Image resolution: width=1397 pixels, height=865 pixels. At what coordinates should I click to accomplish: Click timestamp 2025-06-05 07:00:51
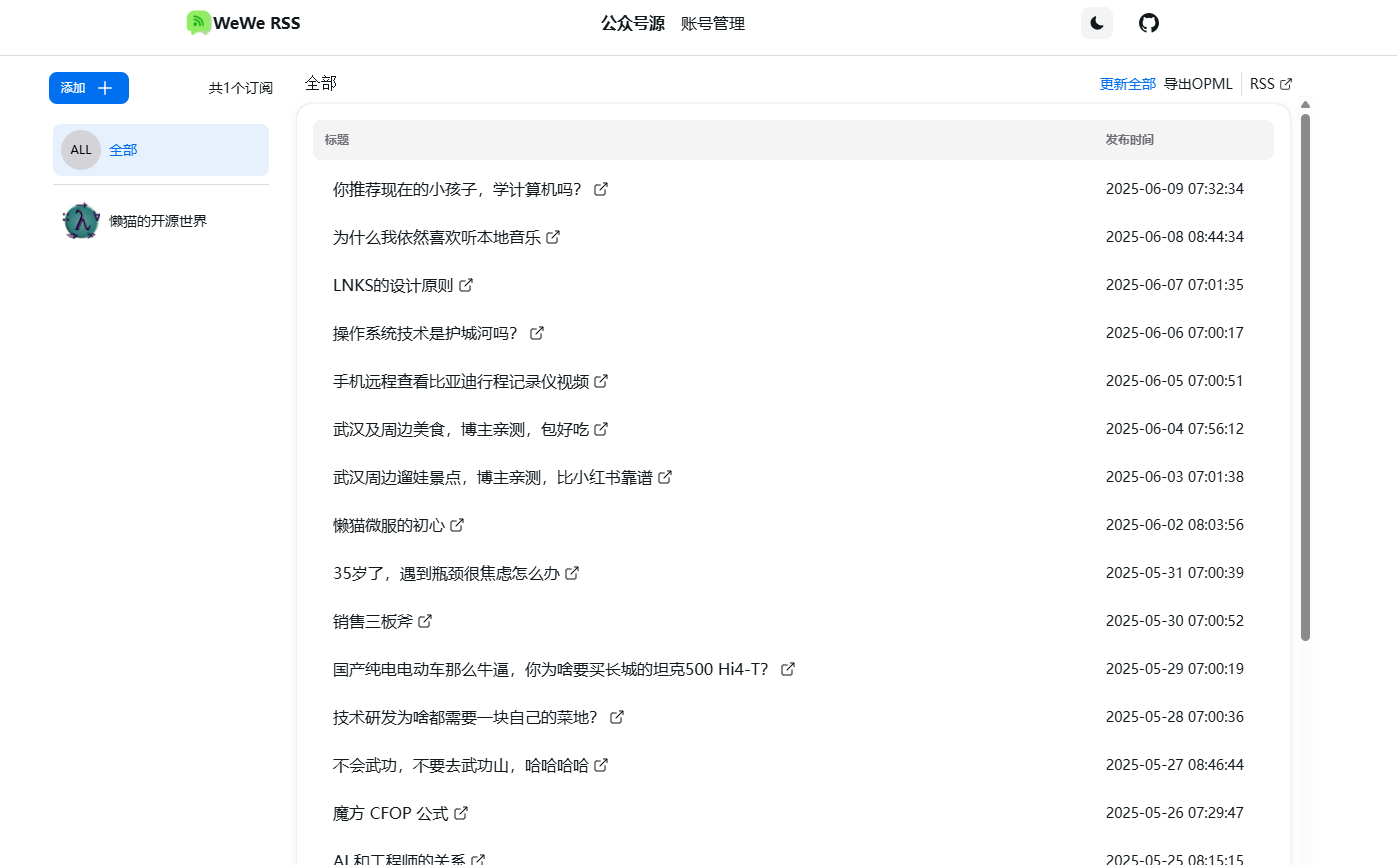[1175, 381]
